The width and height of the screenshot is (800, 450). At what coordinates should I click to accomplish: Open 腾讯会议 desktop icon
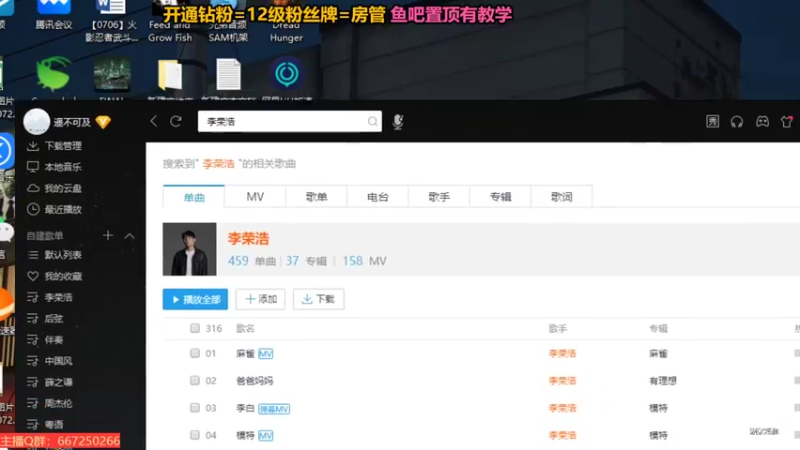(54, 14)
